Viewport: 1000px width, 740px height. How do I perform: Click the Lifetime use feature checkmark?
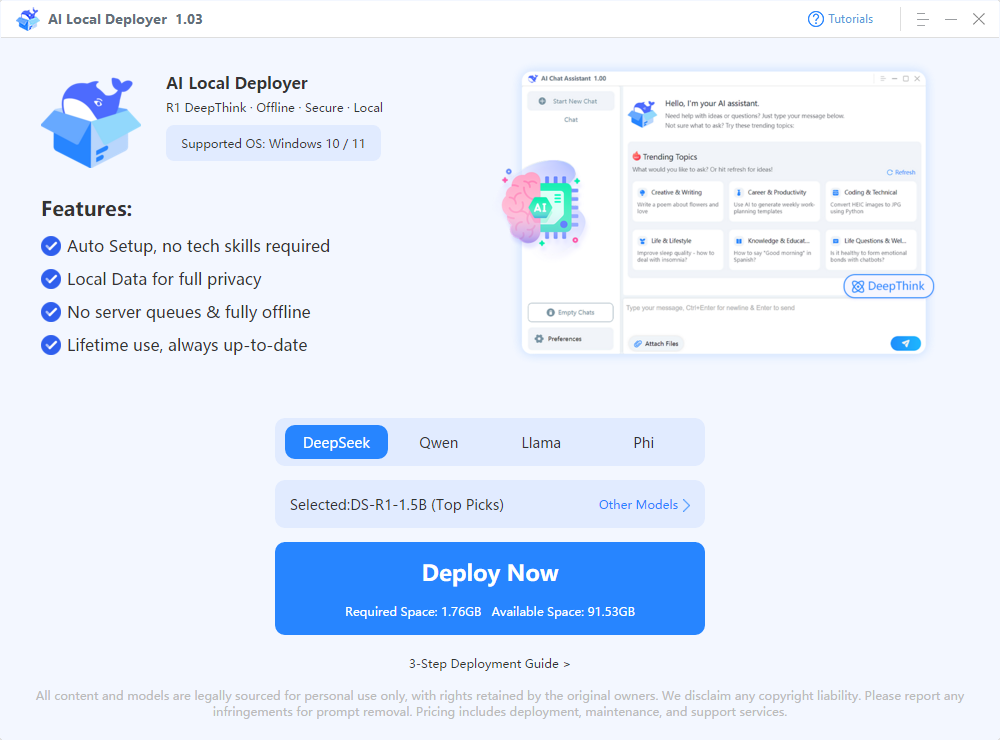[51, 345]
